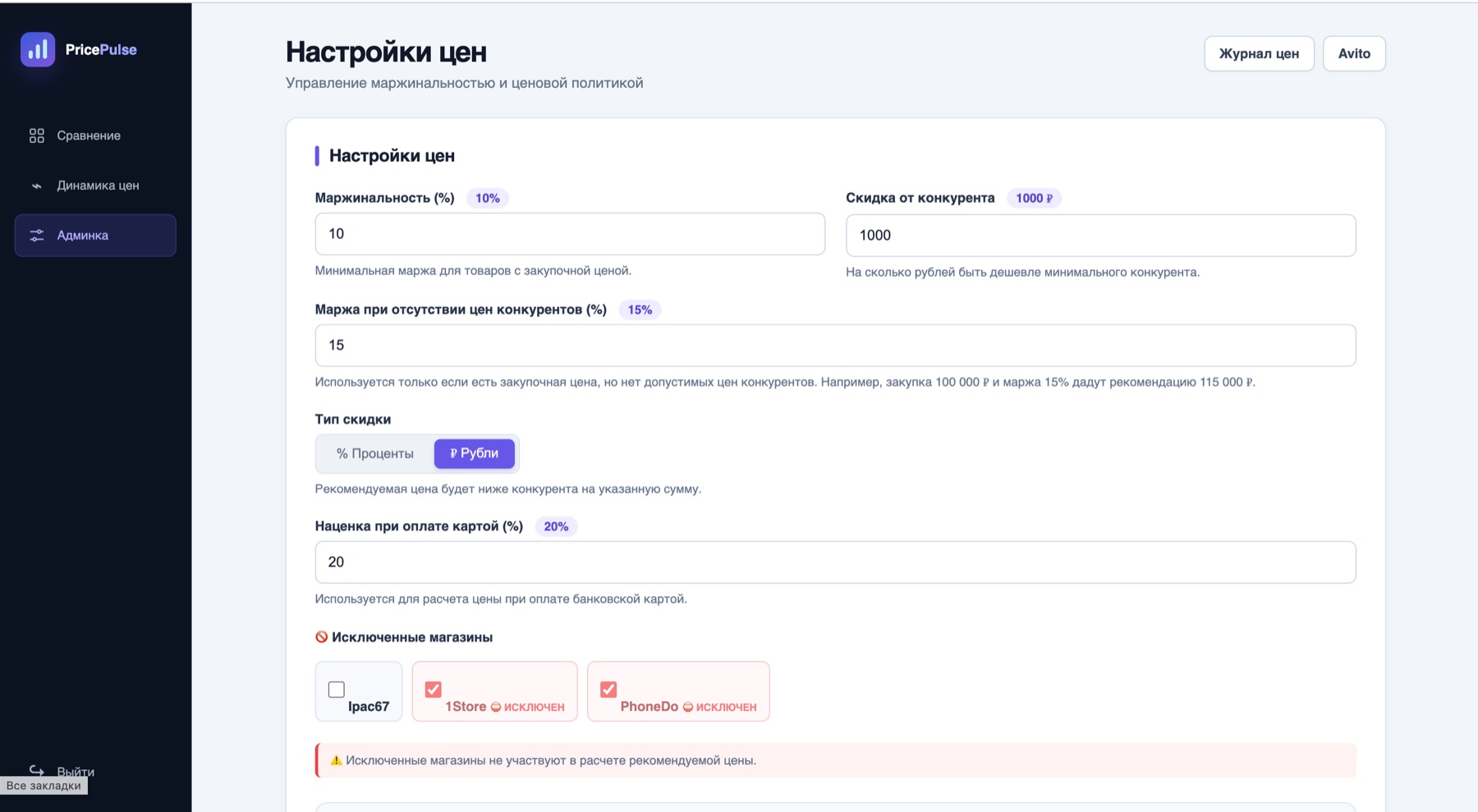The width and height of the screenshot is (1478, 812).
Task: Click the Тип скидки label
Action: pos(353,420)
